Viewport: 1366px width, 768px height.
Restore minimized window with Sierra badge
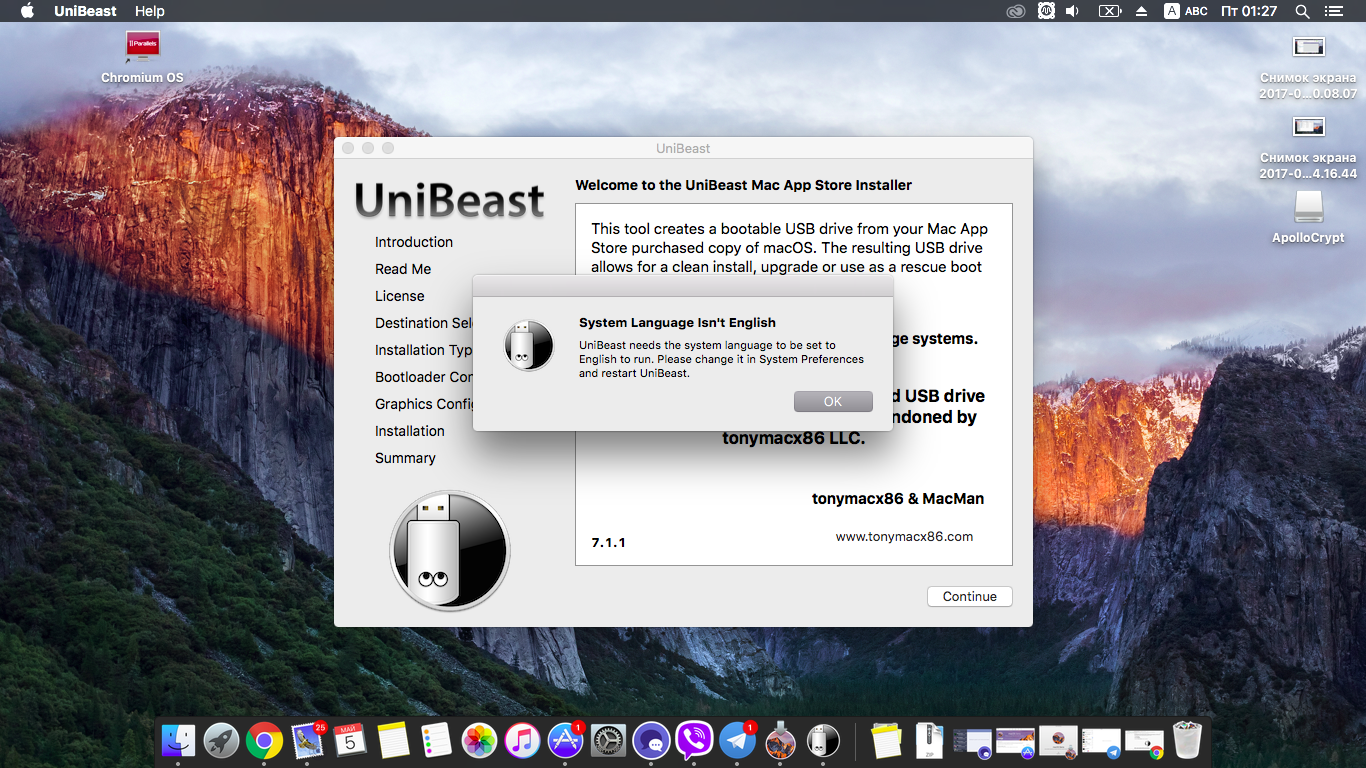(1058, 741)
